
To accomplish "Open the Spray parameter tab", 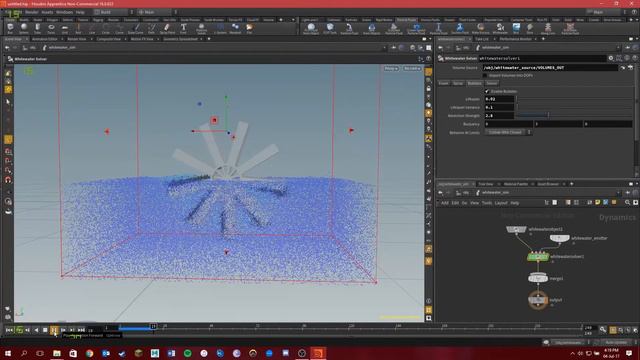I will 458,83.
